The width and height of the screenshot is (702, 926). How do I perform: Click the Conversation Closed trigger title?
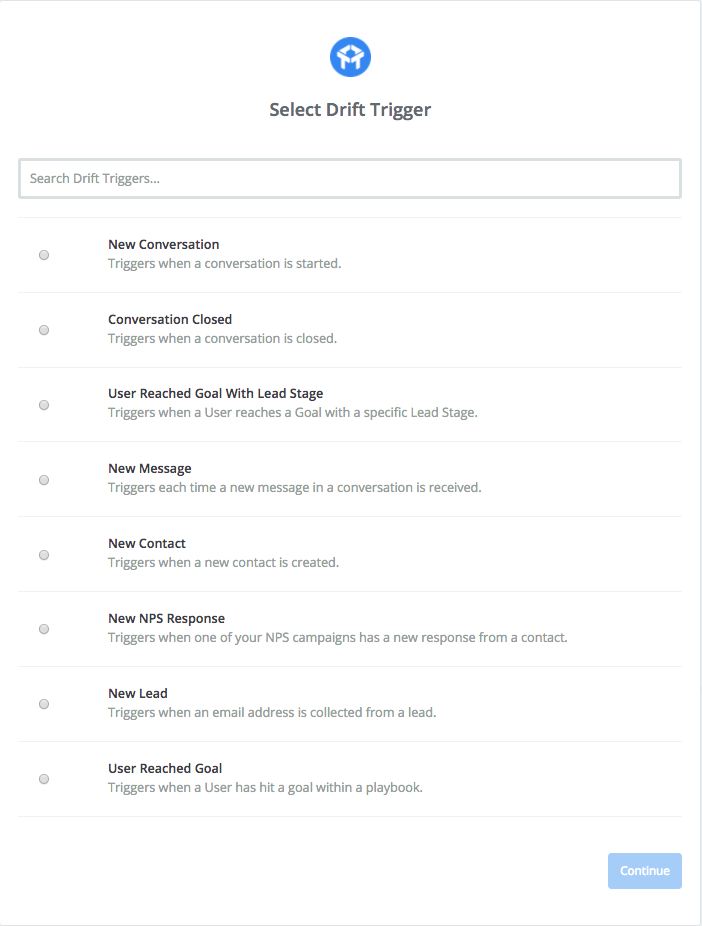170,319
